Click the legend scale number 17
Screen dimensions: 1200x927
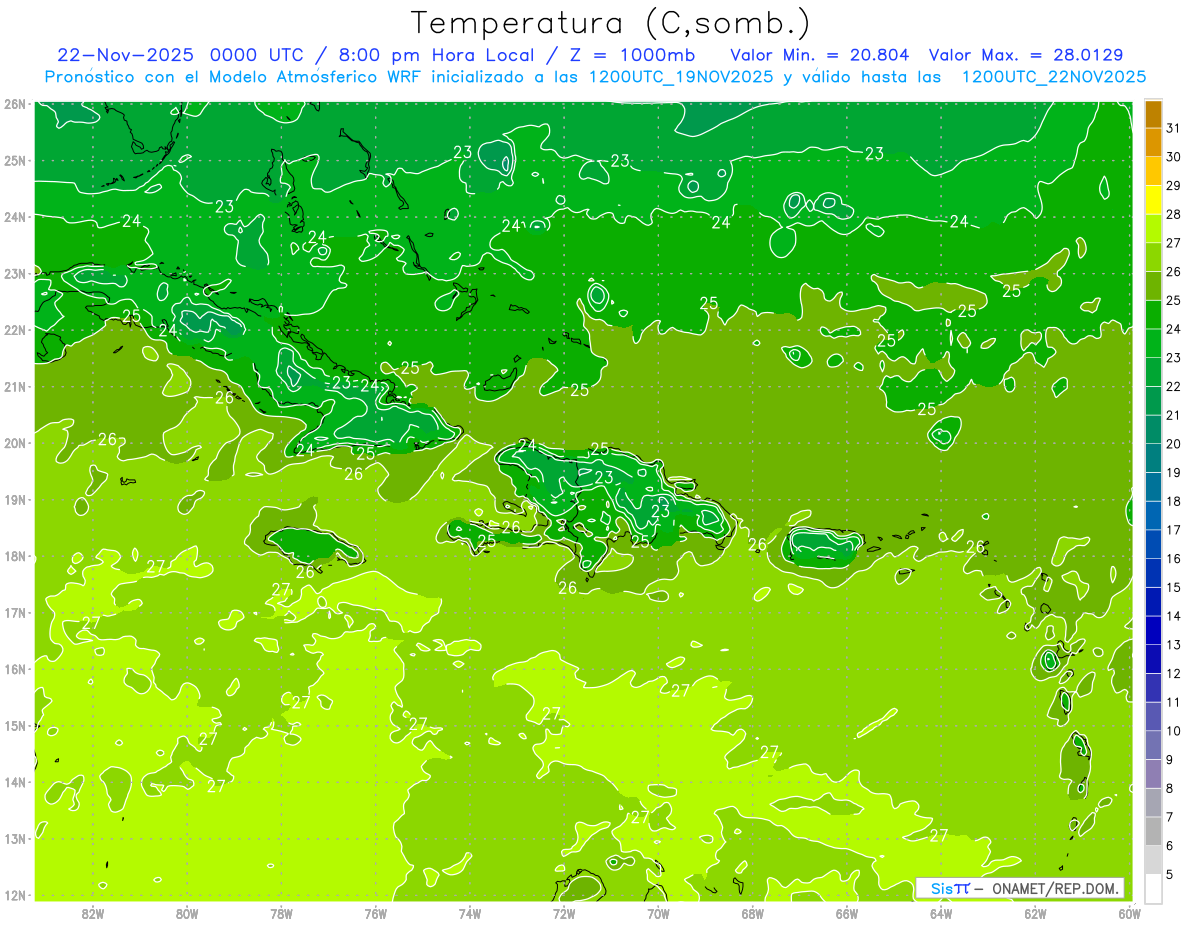[x=1174, y=530]
